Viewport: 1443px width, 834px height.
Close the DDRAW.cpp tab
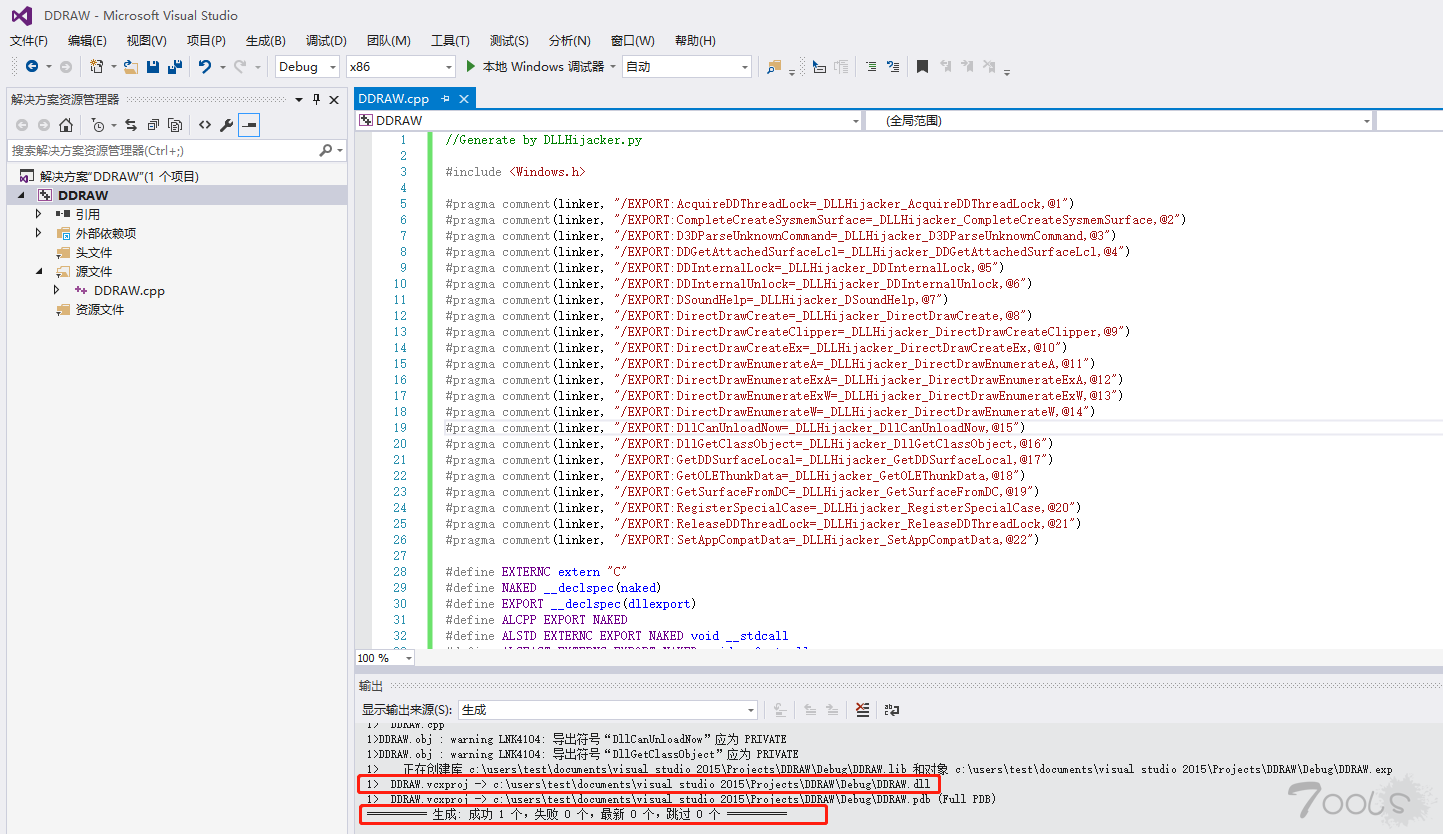coord(464,98)
